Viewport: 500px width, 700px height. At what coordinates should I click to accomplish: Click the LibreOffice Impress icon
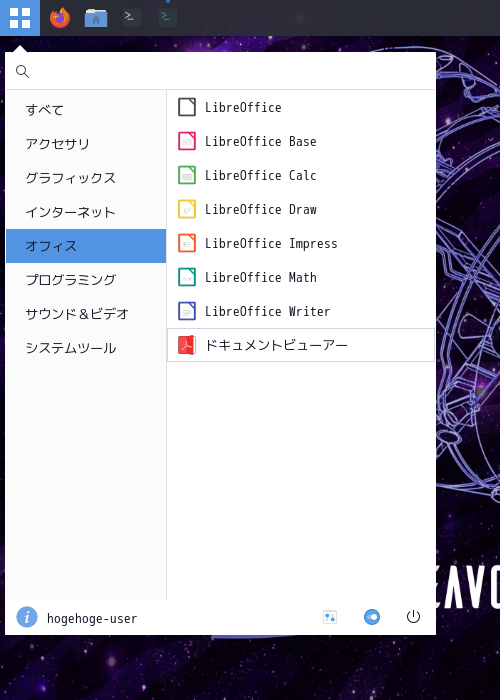[187, 243]
